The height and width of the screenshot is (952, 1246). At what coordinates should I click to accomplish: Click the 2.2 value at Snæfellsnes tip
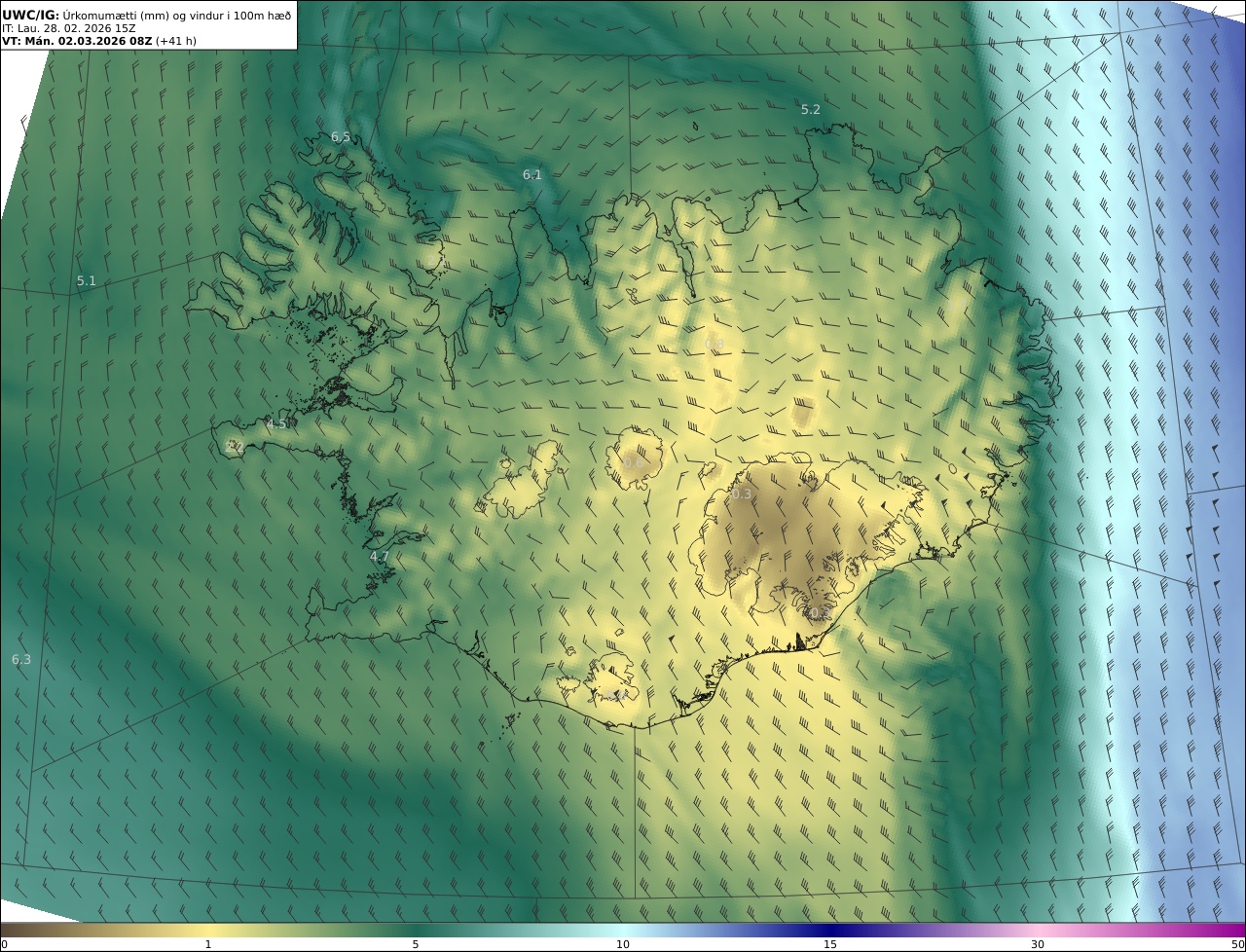[x=235, y=446]
